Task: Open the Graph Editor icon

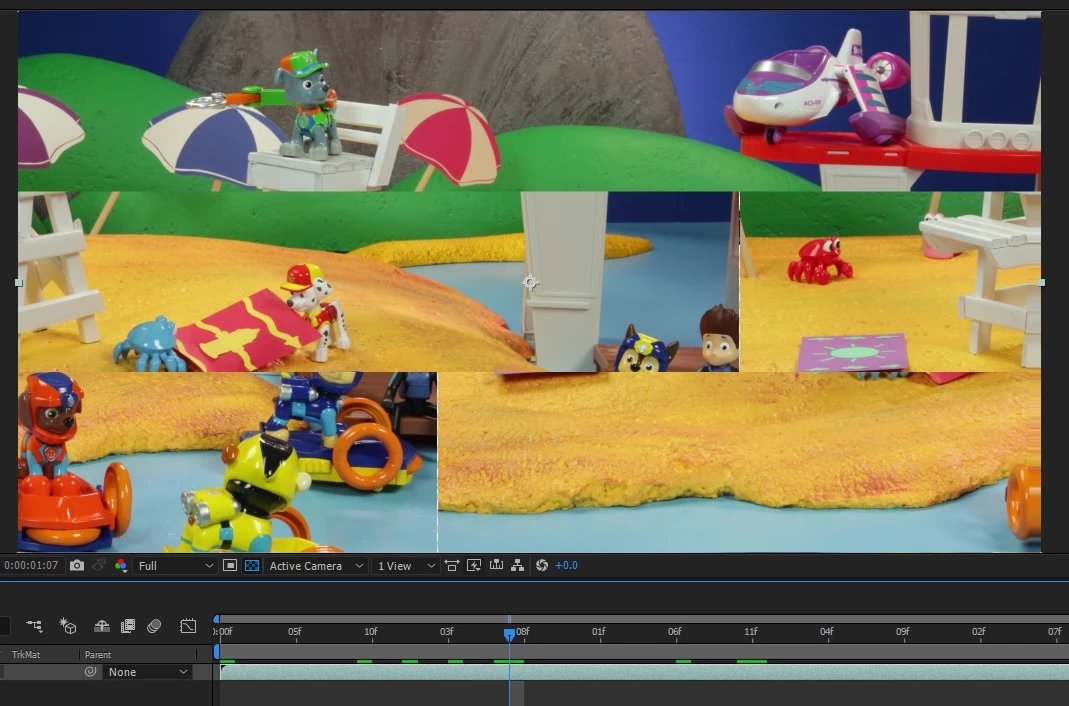Action: pyautogui.click(x=188, y=626)
